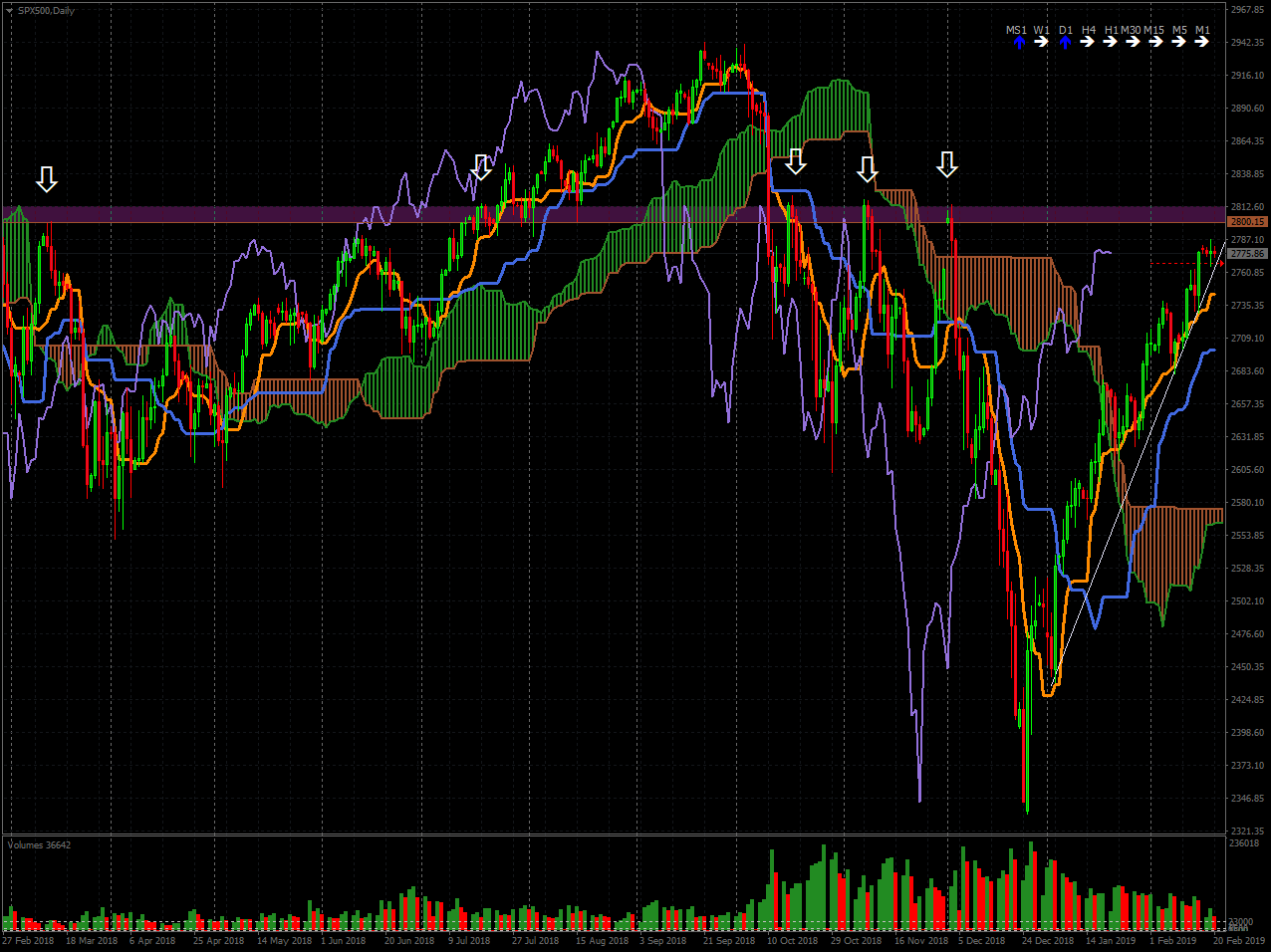This screenshot has height=952, width=1271.
Task: Click the 9 Jul 2018 date label
Action: 469,941
